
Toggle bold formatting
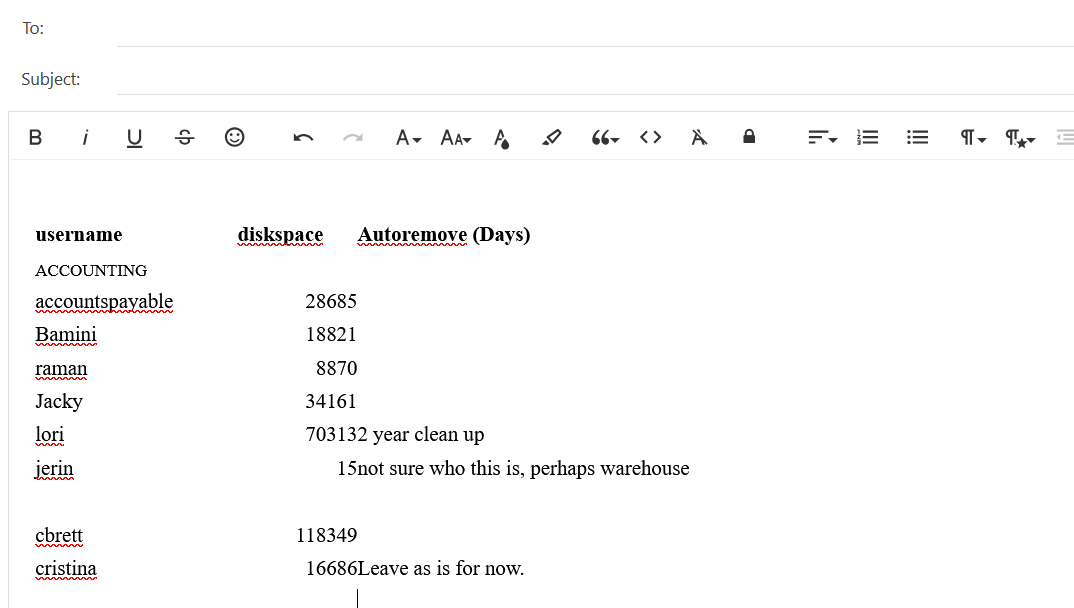(x=35, y=137)
